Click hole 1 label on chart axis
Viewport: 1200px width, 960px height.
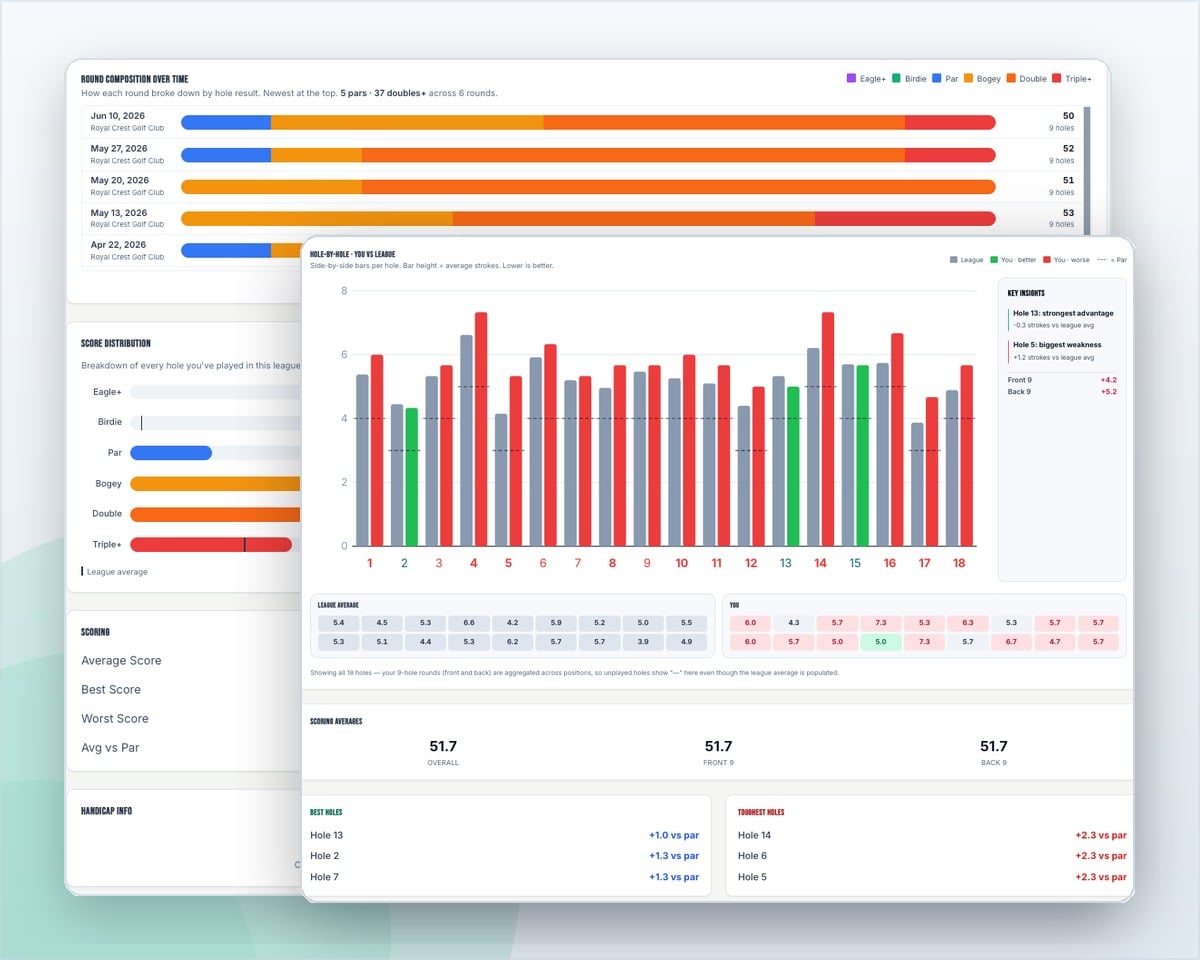click(369, 563)
